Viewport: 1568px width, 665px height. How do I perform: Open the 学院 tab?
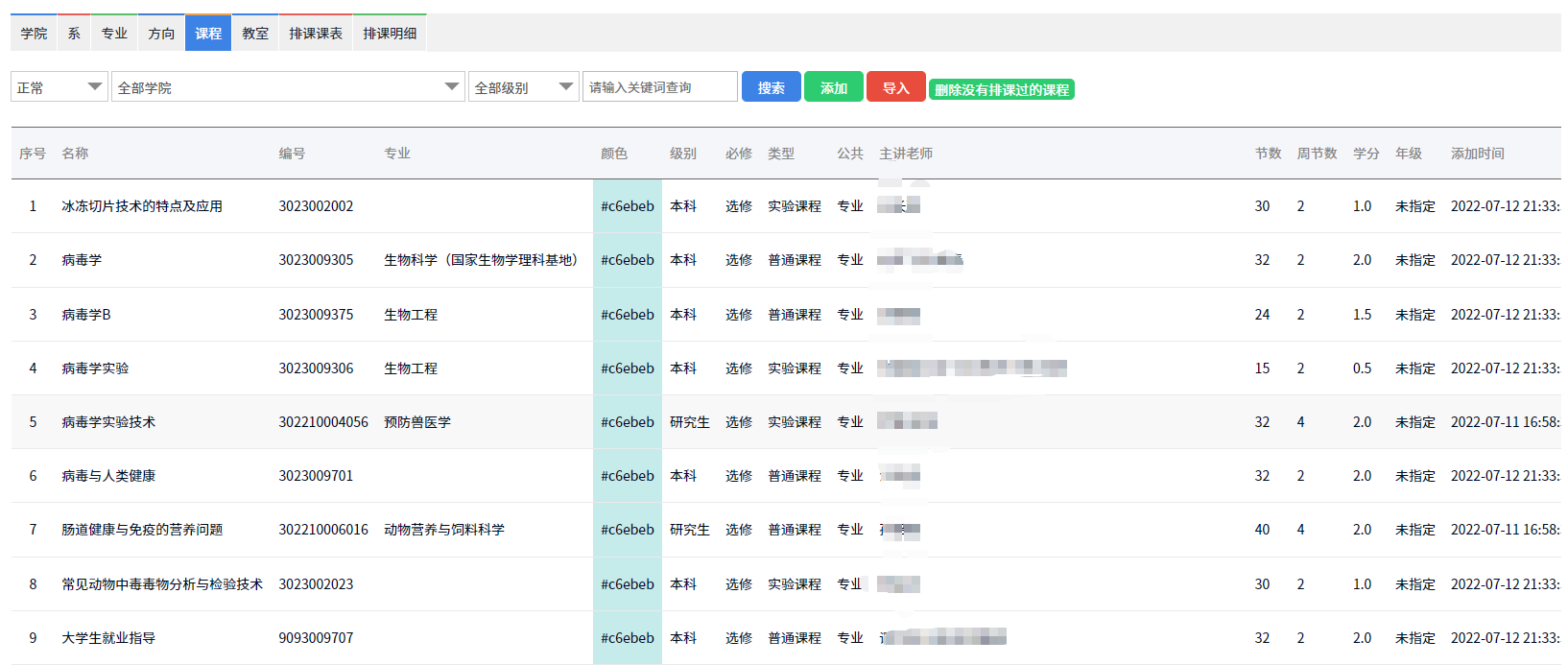pyautogui.click(x=34, y=33)
